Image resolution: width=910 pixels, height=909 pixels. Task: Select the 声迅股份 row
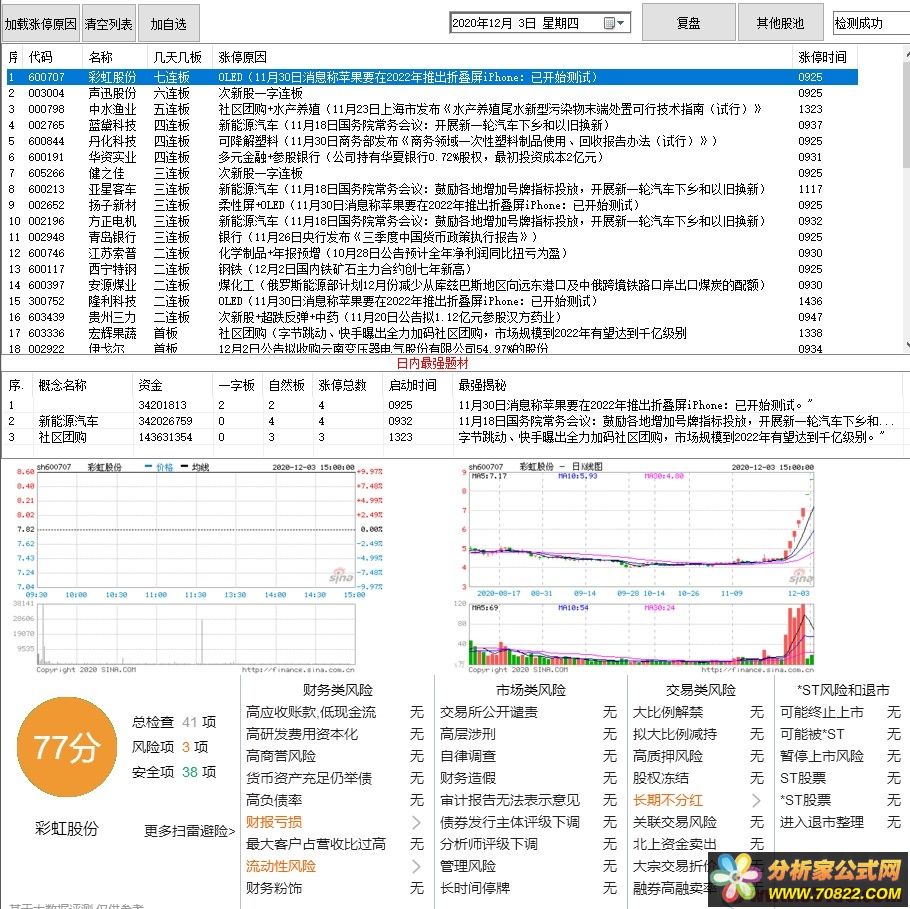[432, 93]
